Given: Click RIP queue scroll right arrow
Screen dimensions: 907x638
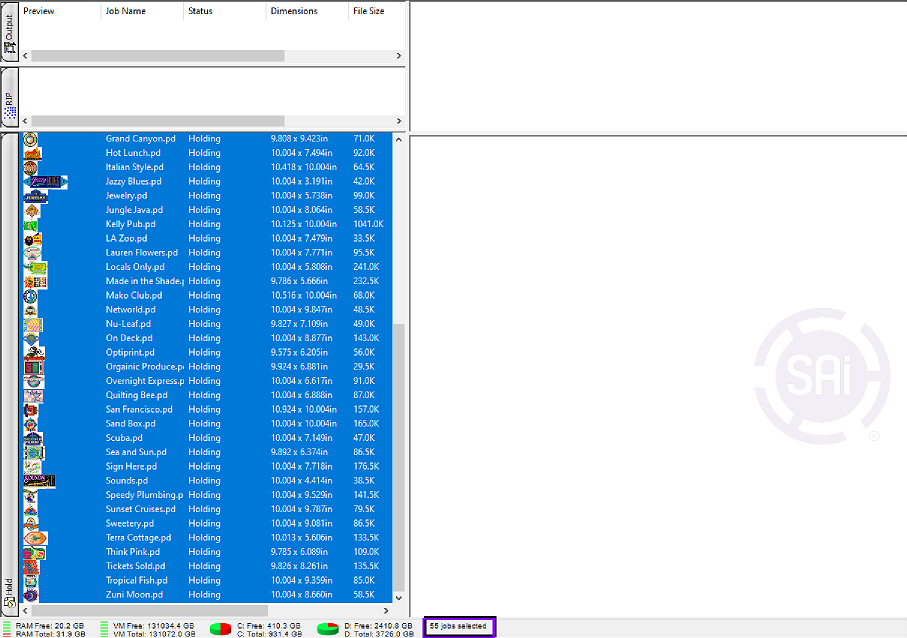Looking at the screenshot, I should coord(399,121).
